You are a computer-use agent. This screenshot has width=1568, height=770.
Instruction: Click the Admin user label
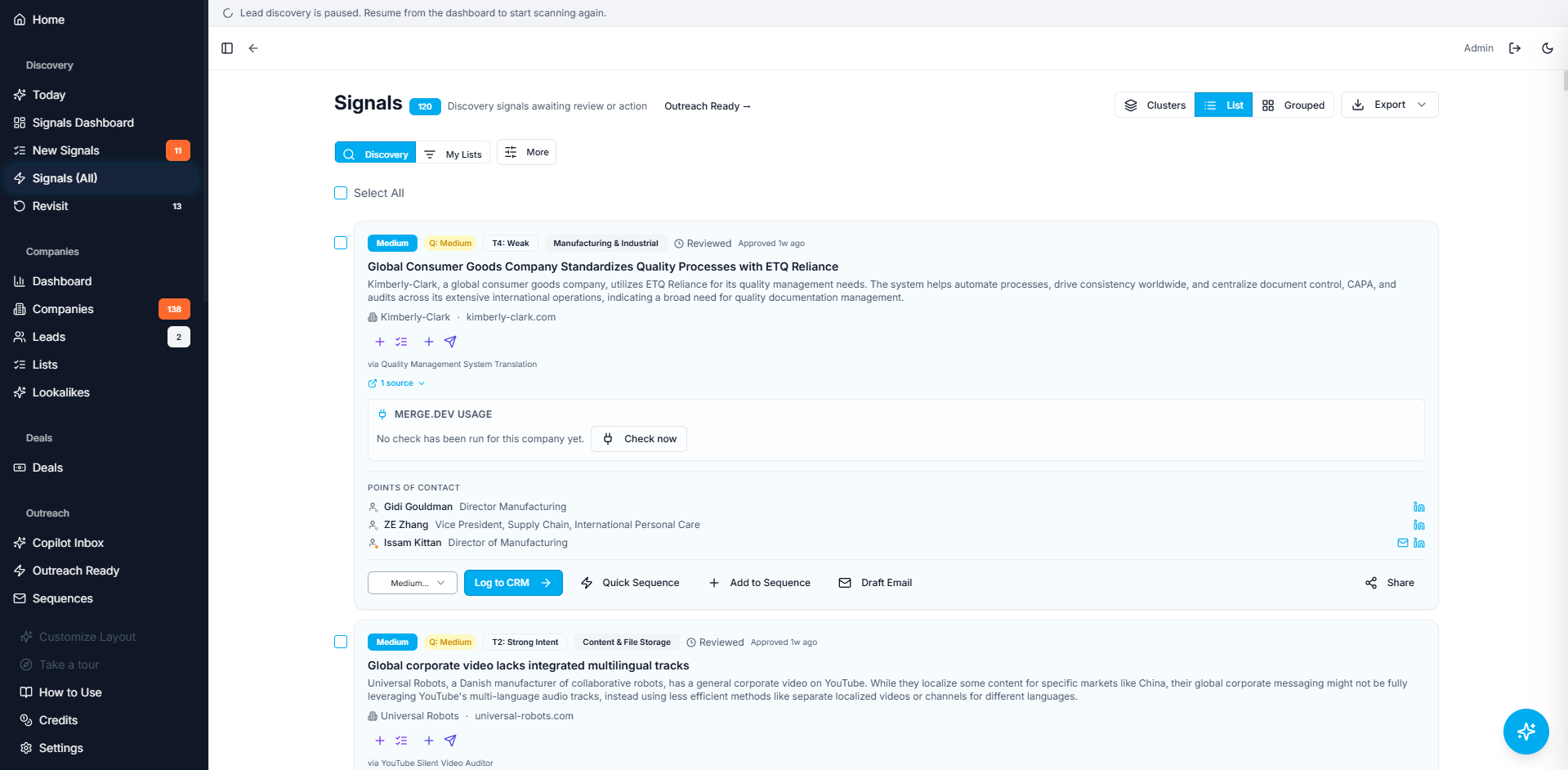(1479, 48)
